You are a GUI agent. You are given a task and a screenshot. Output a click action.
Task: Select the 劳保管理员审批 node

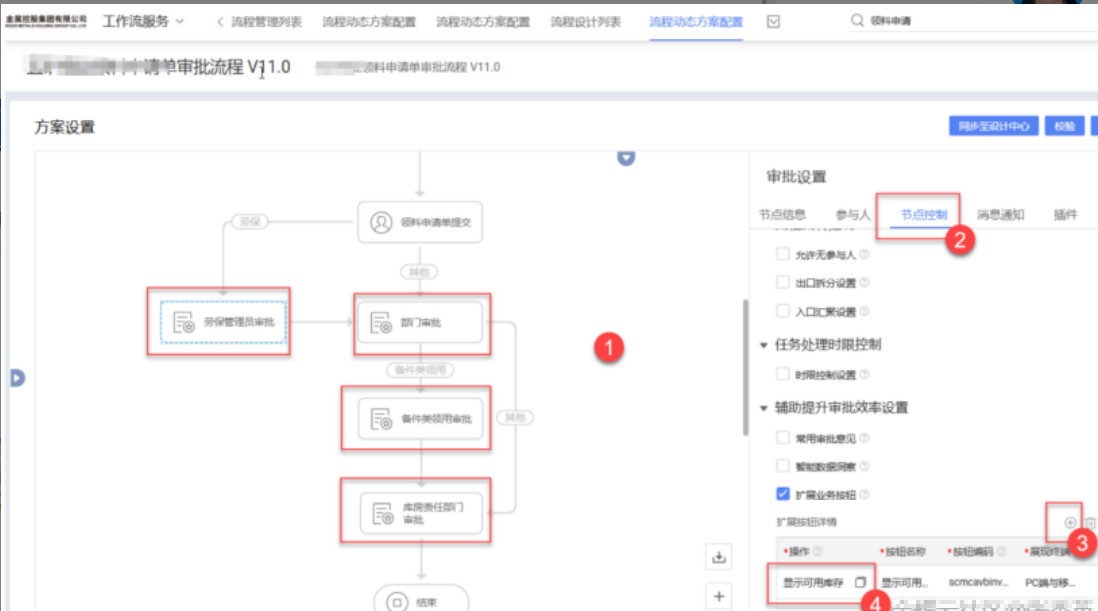[224, 322]
